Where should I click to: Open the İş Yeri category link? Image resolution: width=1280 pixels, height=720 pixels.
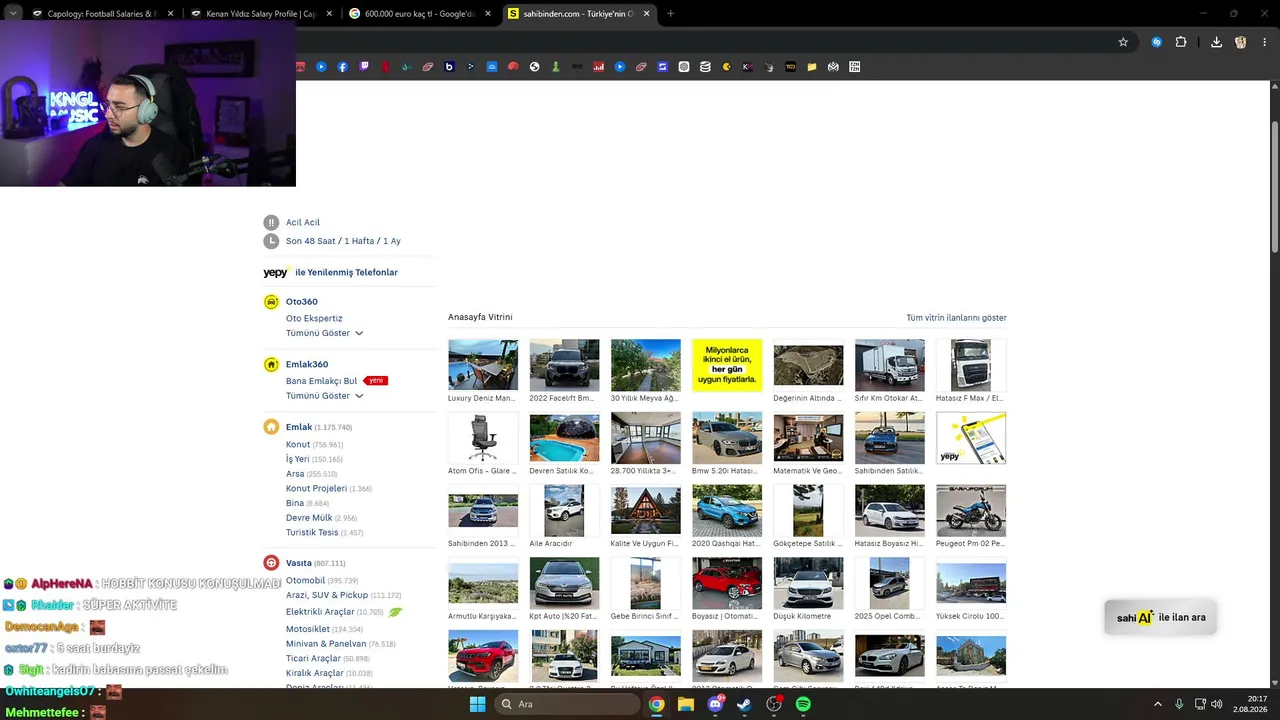[x=298, y=459]
